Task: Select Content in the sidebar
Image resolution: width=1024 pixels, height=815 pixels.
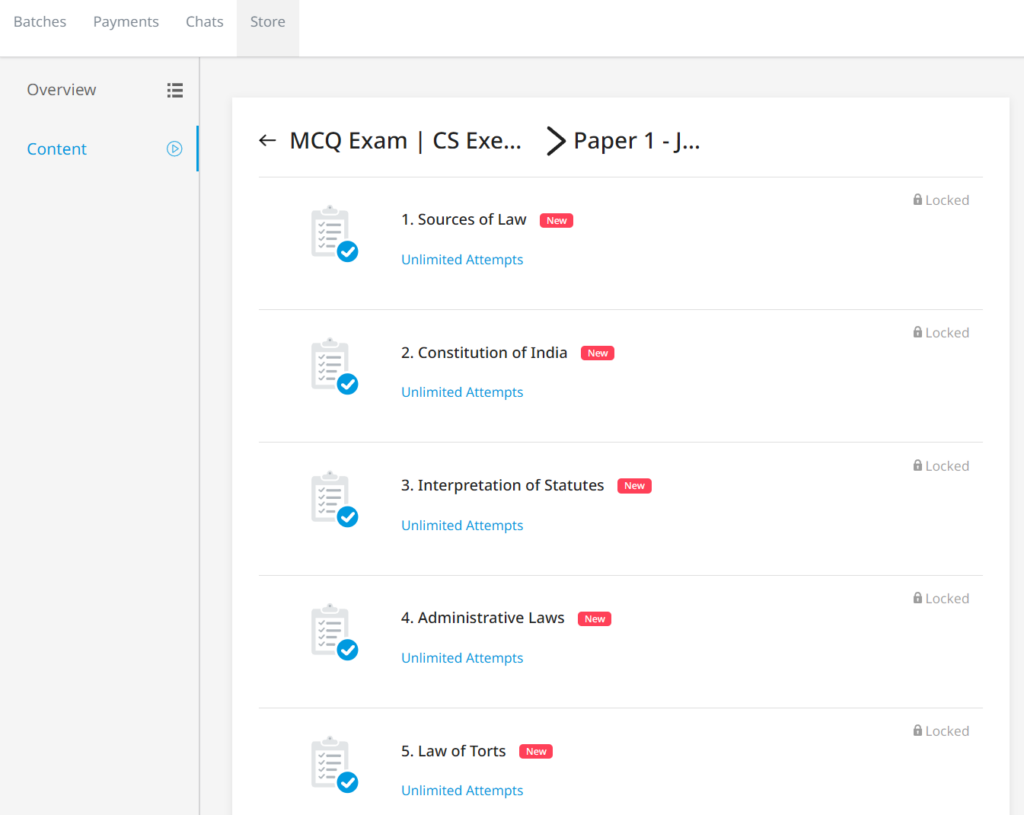Action: point(56,148)
